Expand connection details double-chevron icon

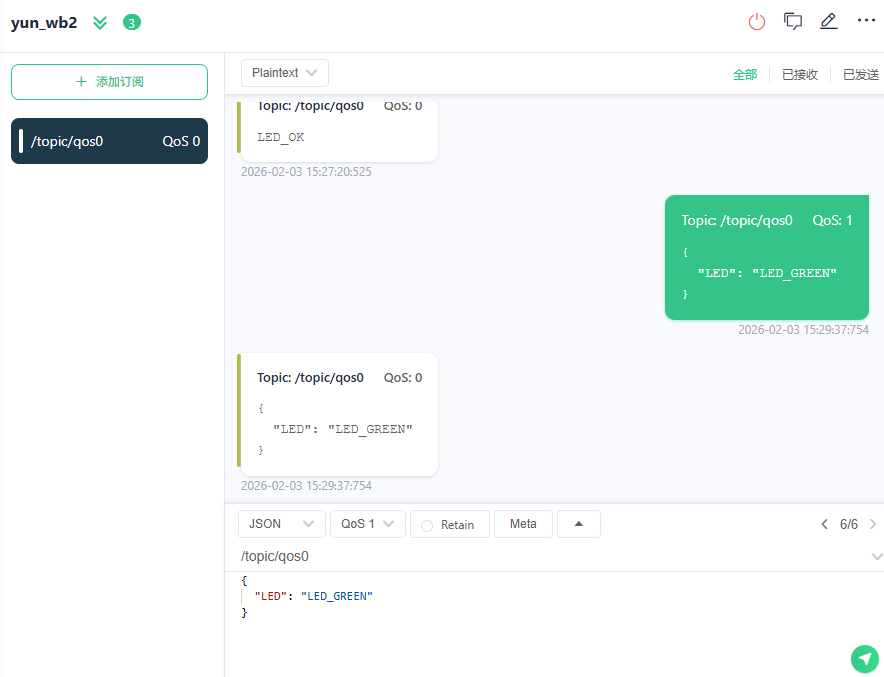click(100, 22)
